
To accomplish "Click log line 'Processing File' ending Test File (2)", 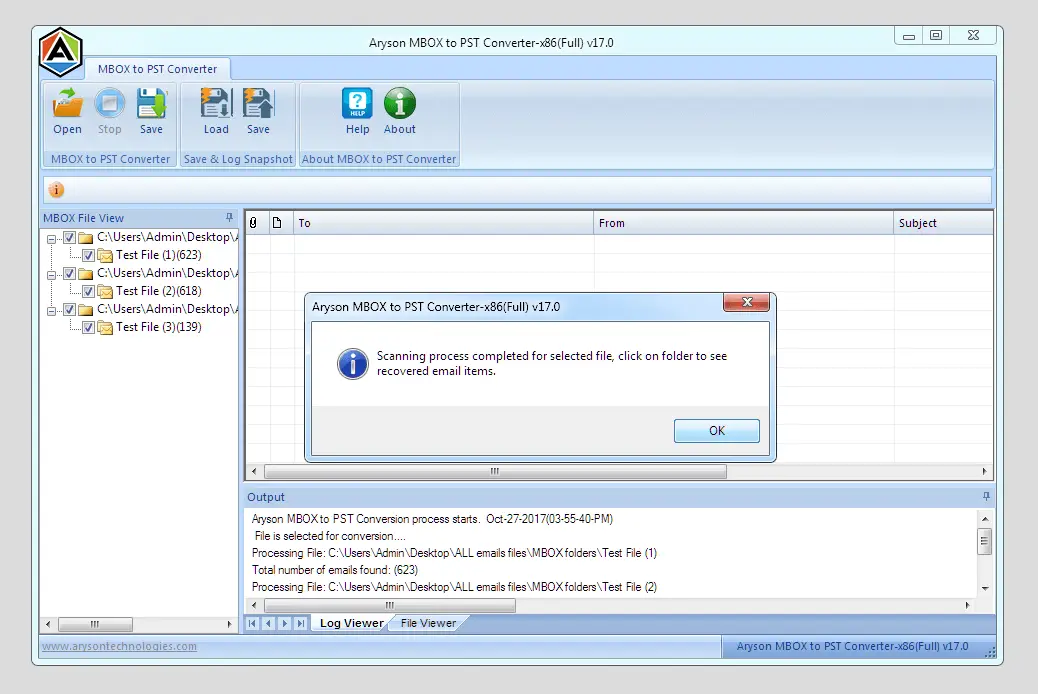I will 454,587.
